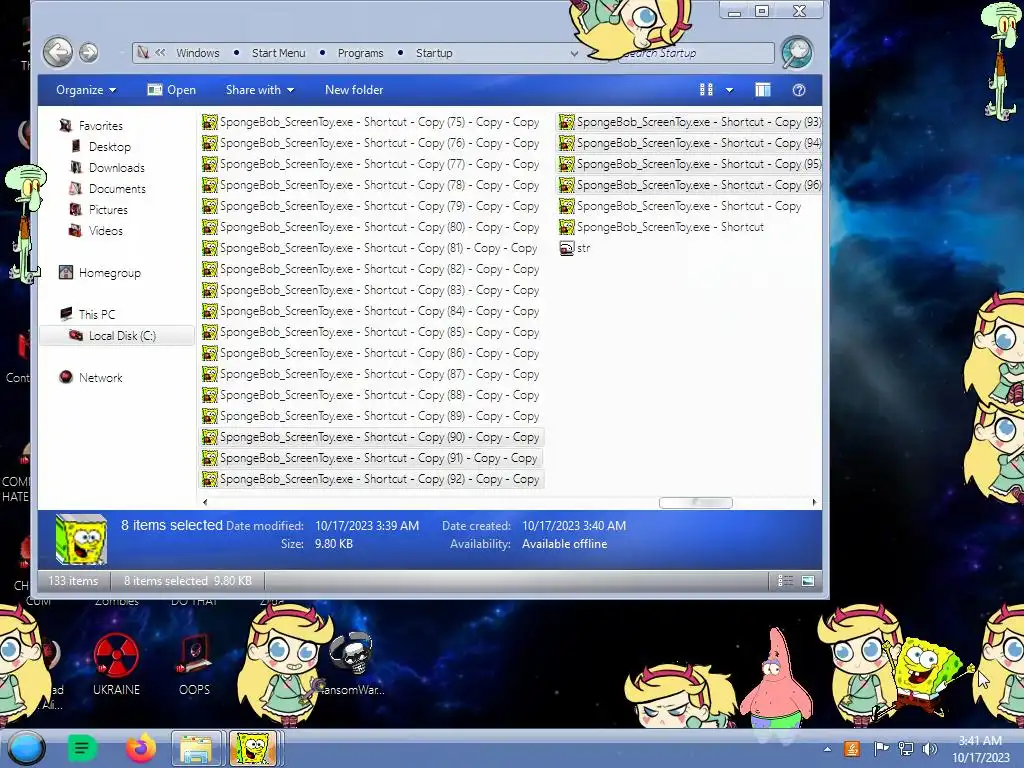Select This PC in the navigation pane

pyautogui.click(x=88, y=314)
